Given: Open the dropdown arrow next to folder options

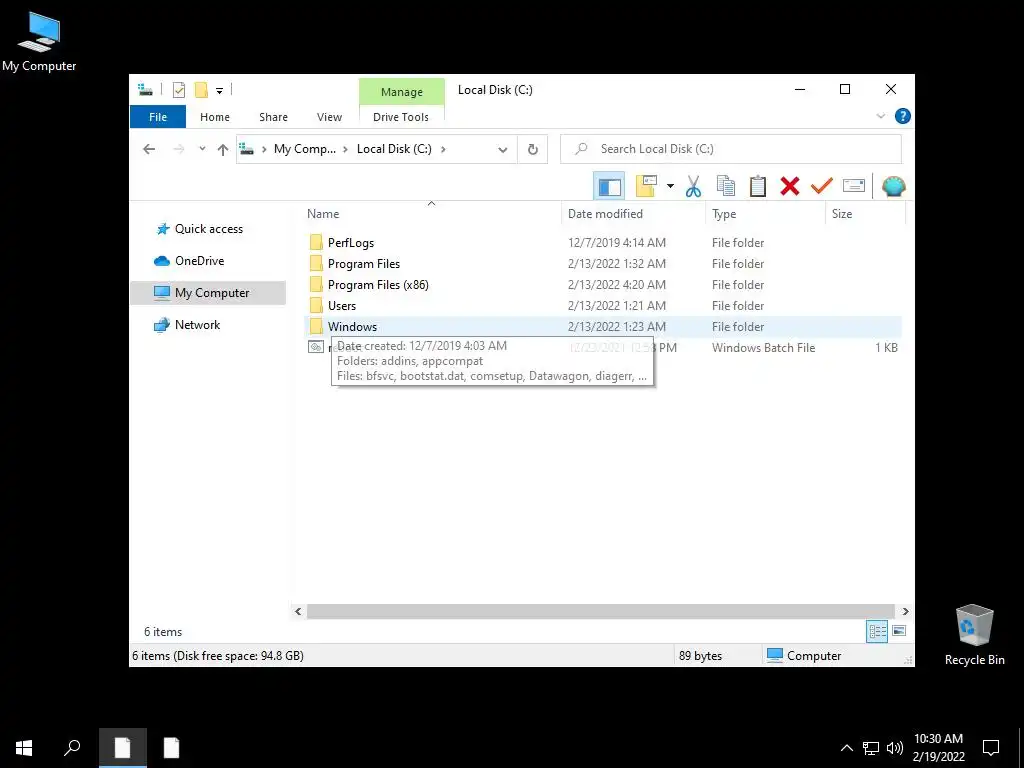Looking at the screenshot, I should 670,186.
